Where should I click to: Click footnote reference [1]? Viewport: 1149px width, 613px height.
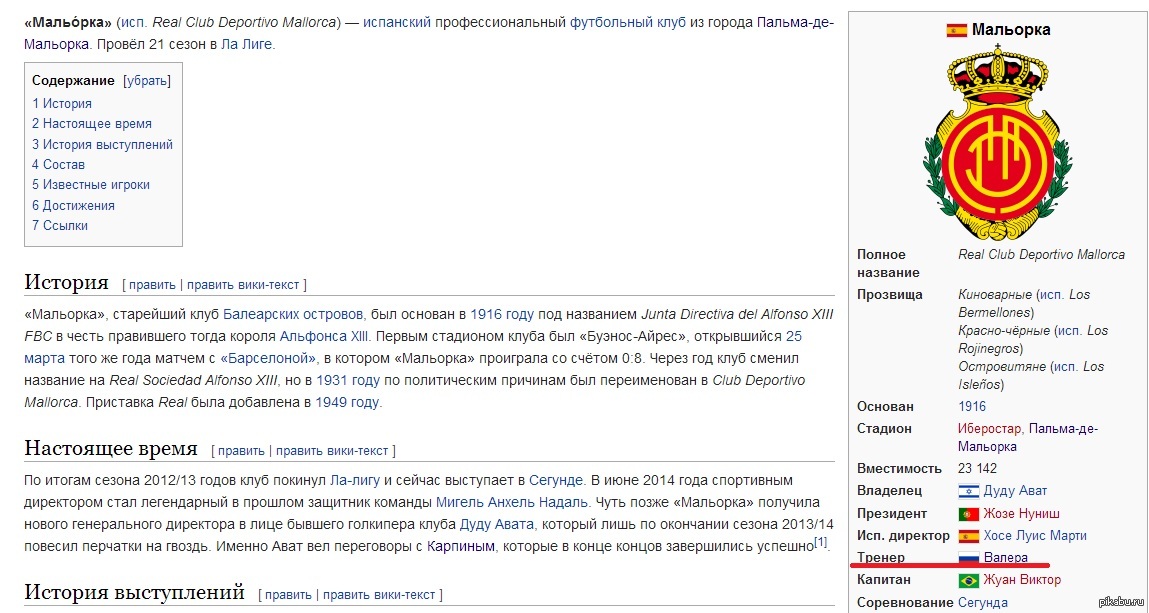(820, 542)
